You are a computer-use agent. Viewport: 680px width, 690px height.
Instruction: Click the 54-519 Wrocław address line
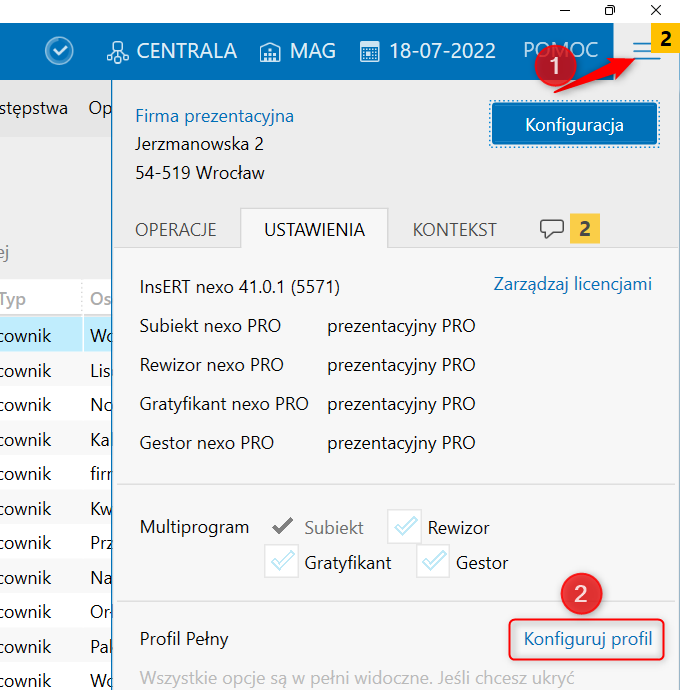click(x=200, y=172)
